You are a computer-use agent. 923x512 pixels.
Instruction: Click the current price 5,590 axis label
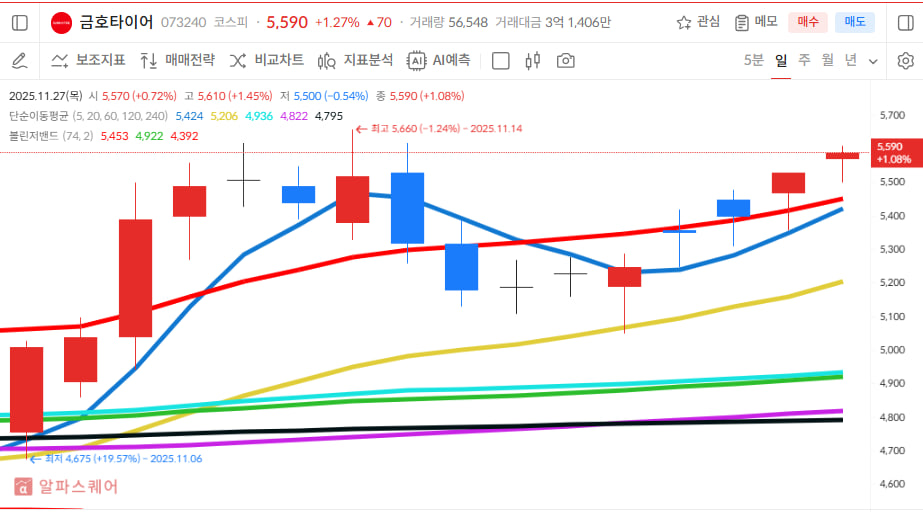(895, 152)
